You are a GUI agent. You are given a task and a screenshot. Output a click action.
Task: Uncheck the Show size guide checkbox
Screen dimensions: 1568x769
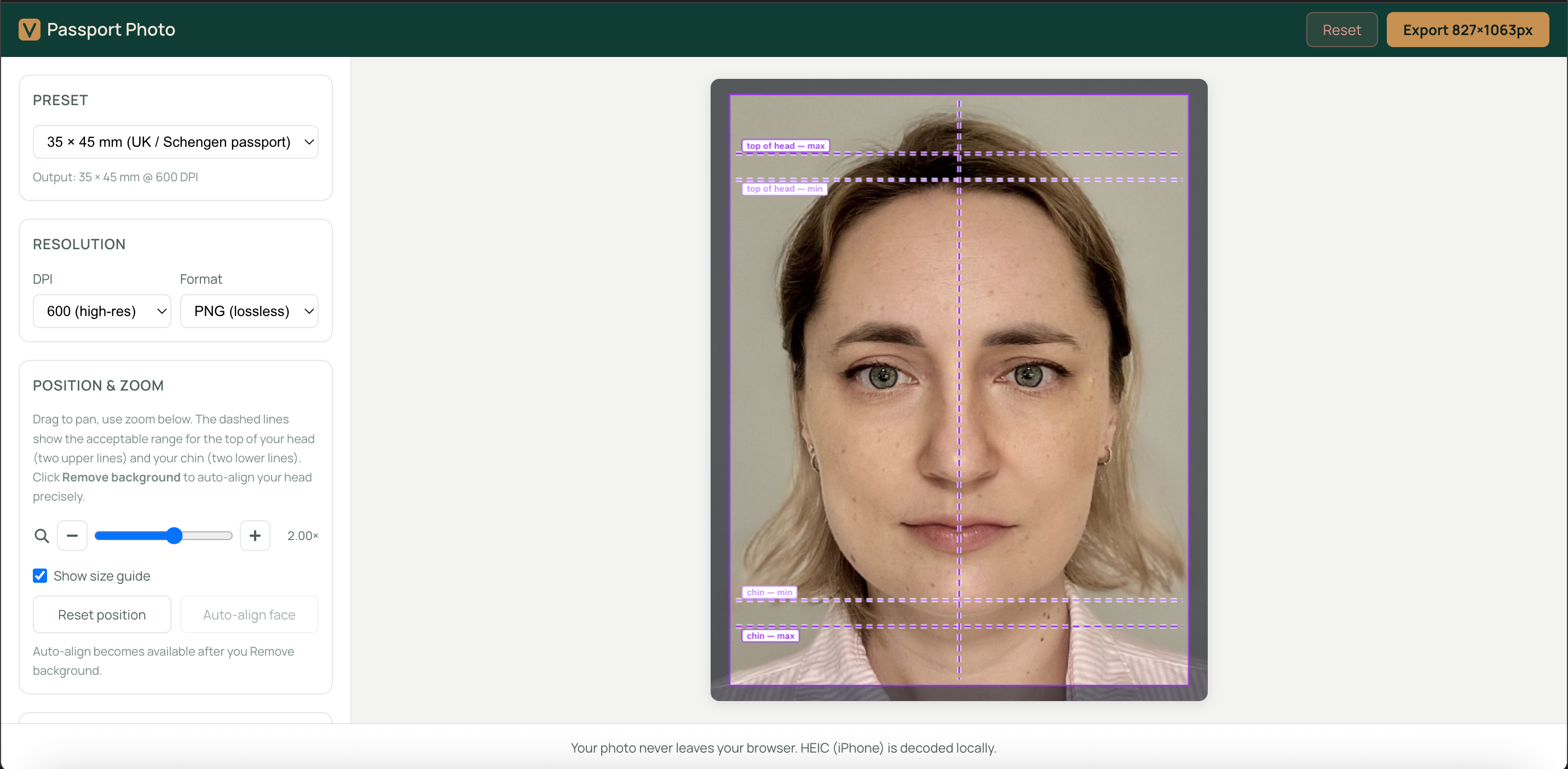[40, 576]
